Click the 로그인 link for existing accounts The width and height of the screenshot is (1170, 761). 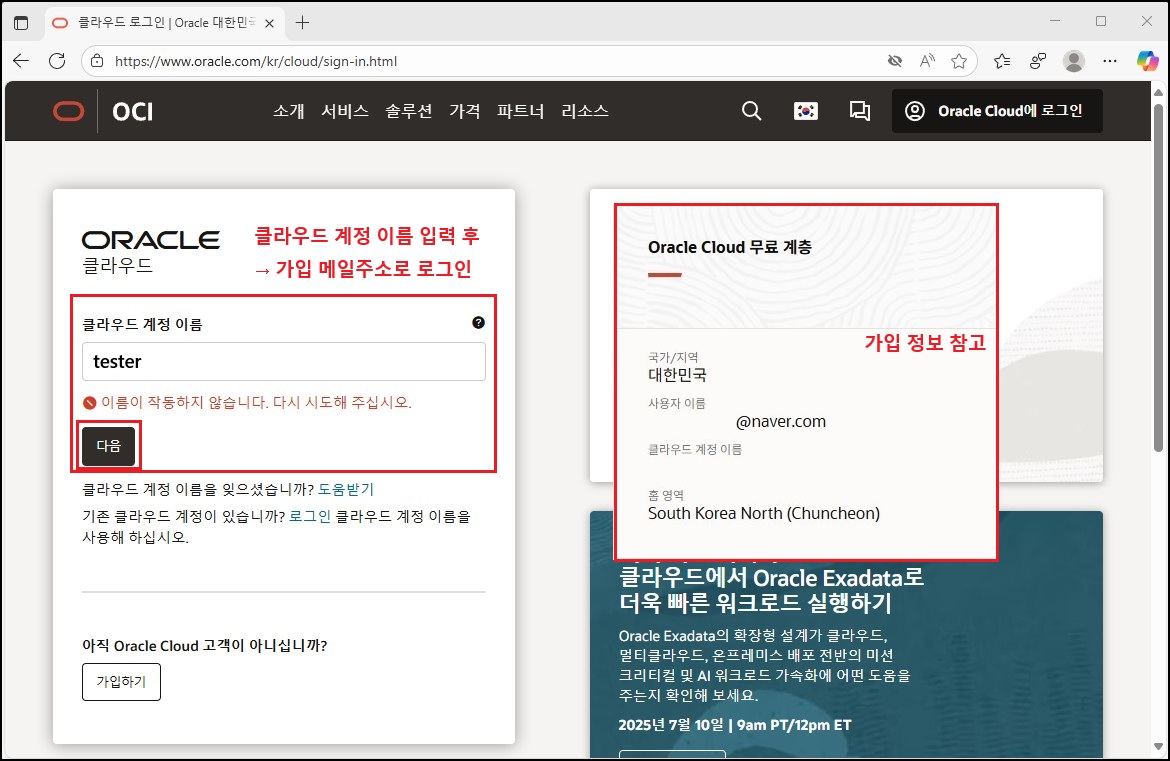point(310,516)
